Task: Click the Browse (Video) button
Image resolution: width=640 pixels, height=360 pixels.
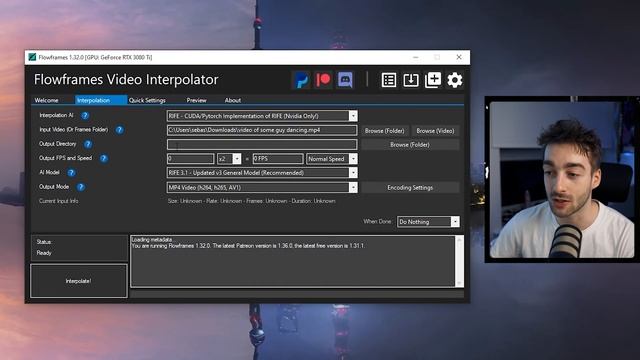Action: coord(435,131)
